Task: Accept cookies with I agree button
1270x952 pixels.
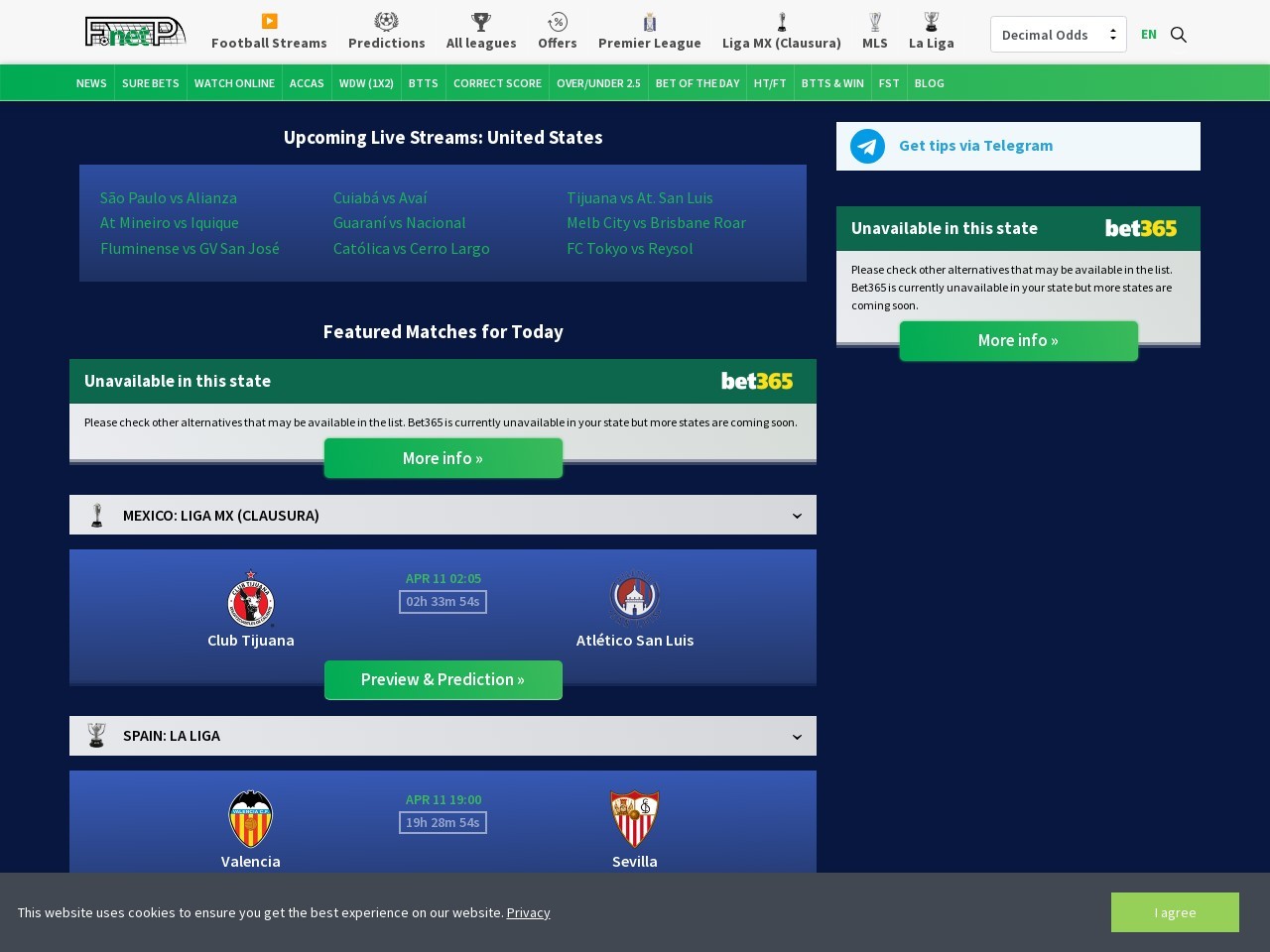Action: pyautogui.click(x=1175, y=912)
